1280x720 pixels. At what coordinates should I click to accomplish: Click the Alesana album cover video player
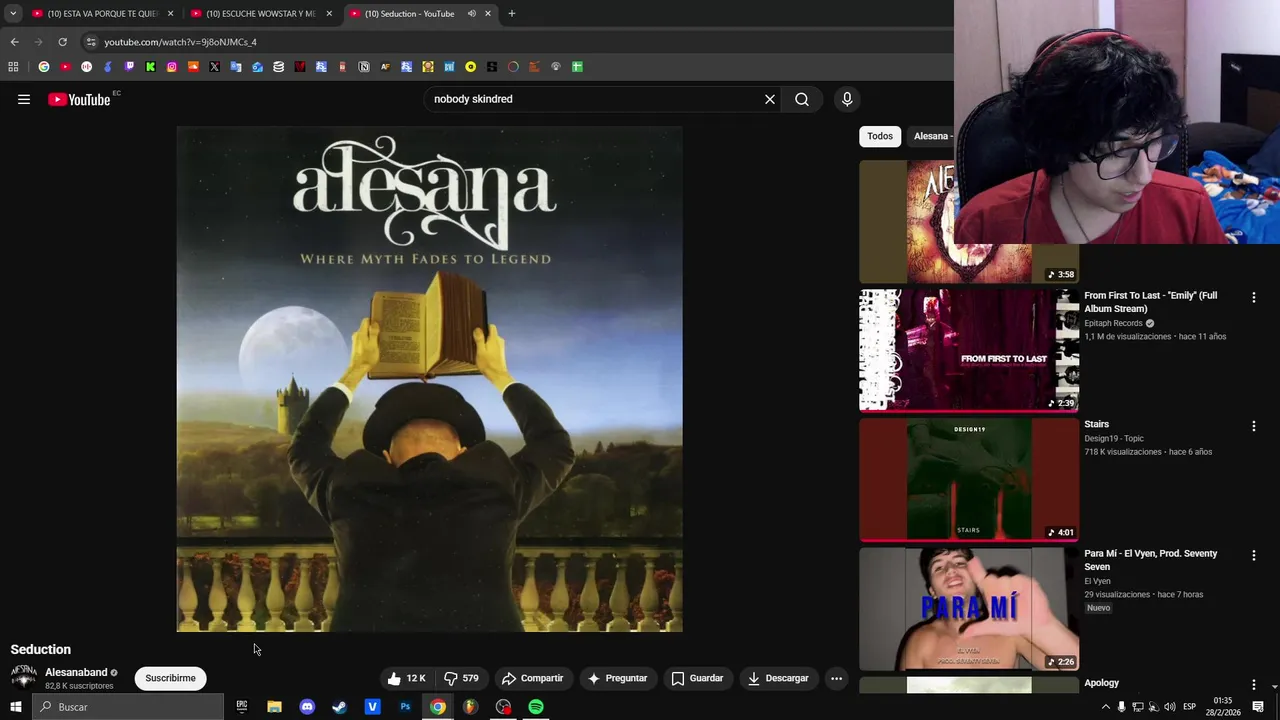point(430,379)
